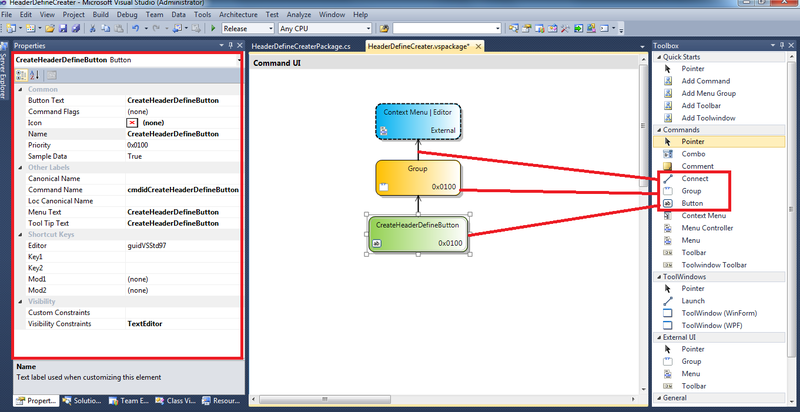Select the green CreateHeaderDefineButton node
The height and width of the screenshot is (412, 800).
pyautogui.click(x=418, y=235)
